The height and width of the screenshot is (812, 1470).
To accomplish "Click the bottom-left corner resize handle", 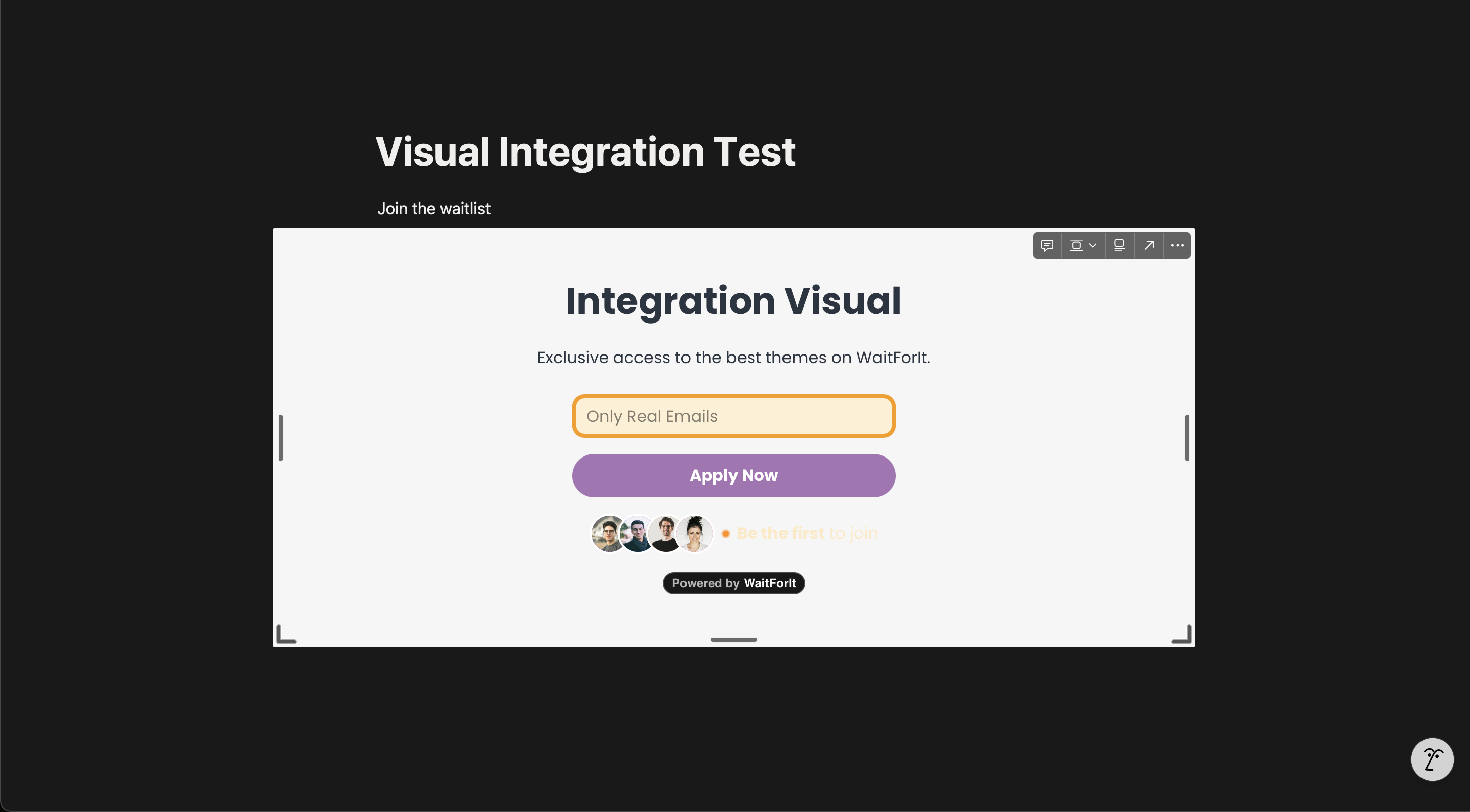I will pos(285,634).
